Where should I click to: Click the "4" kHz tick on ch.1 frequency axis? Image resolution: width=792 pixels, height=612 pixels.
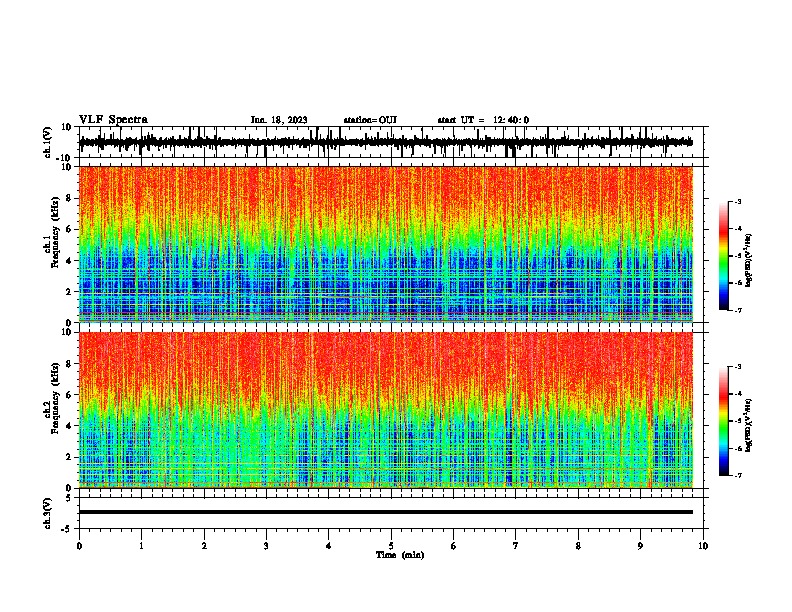coord(69,261)
